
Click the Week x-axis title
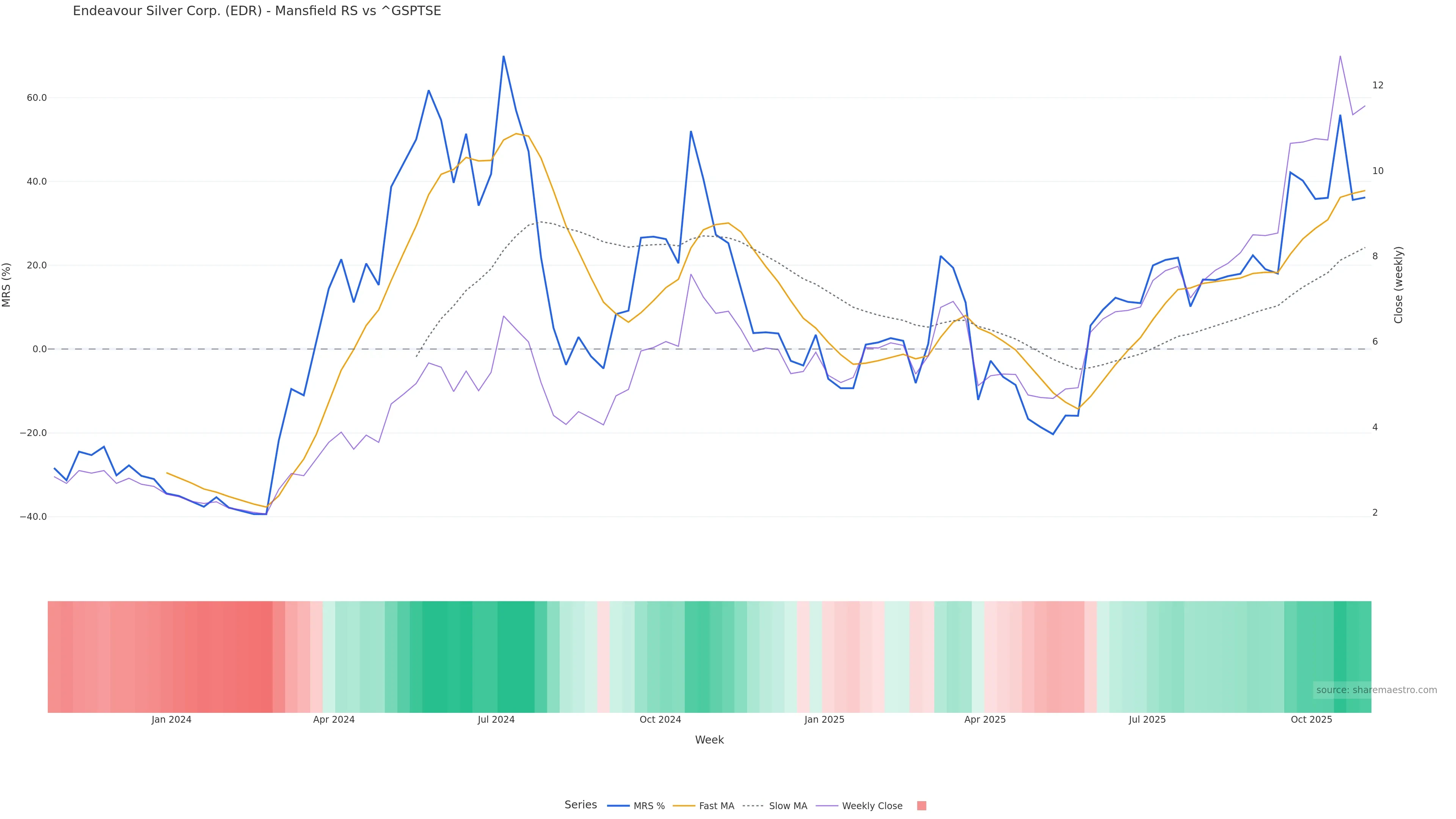click(x=709, y=740)
